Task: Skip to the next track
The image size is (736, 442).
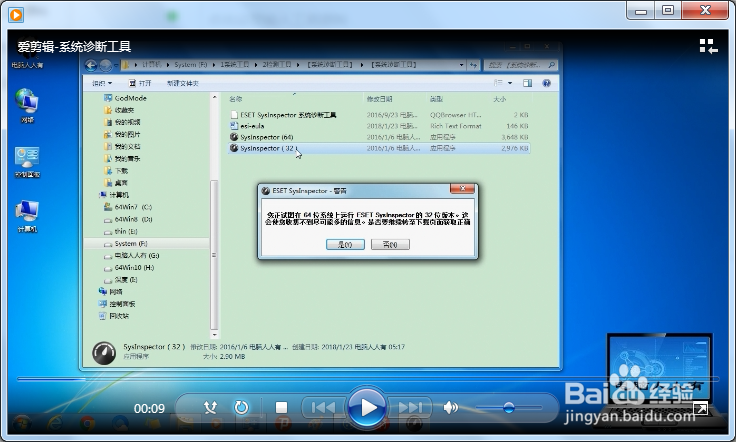Action: 410,407
